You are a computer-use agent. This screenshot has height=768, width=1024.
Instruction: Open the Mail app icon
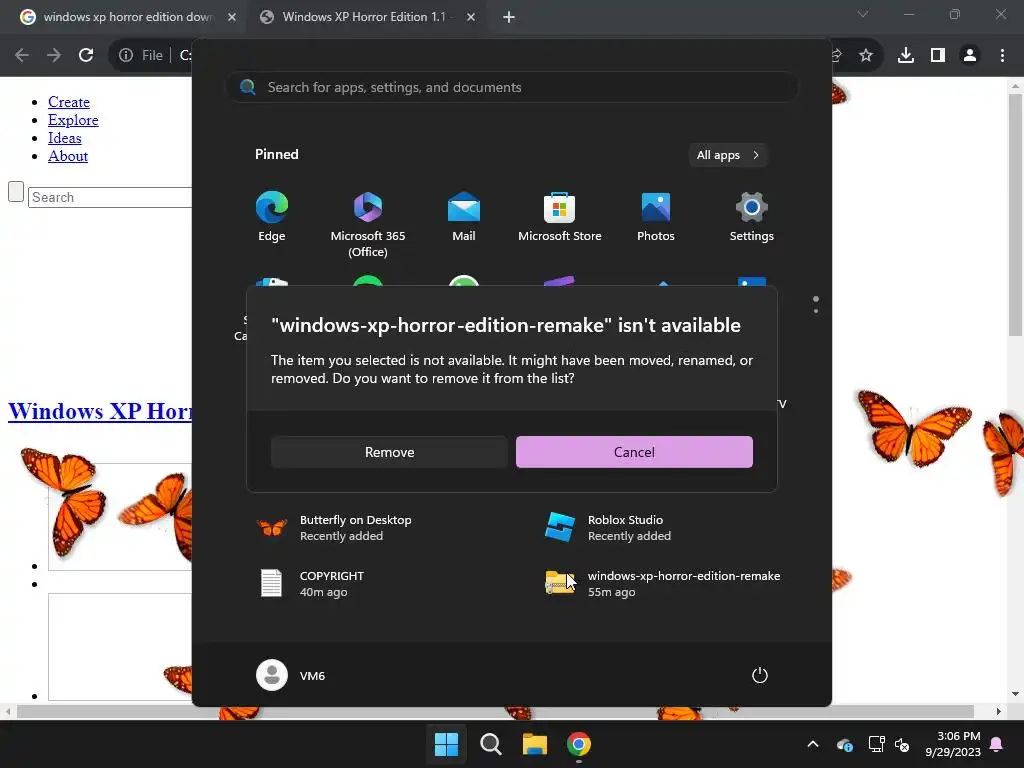pyautogui.click(x=464, y=217)
